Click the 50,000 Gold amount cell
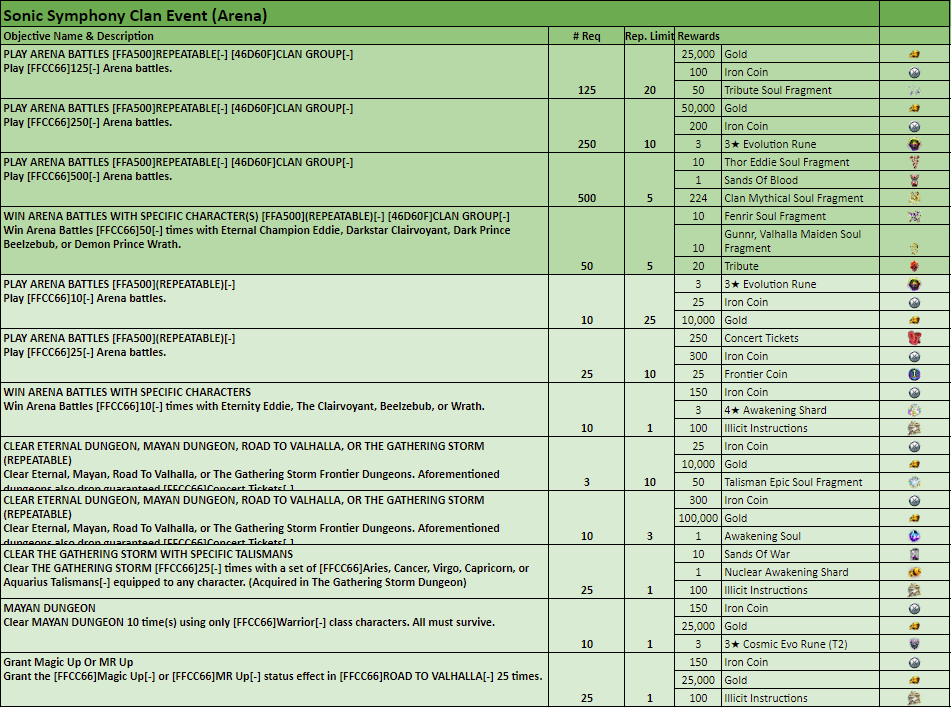The width and height of the screenshot is (951, 708). click(698, 108)
